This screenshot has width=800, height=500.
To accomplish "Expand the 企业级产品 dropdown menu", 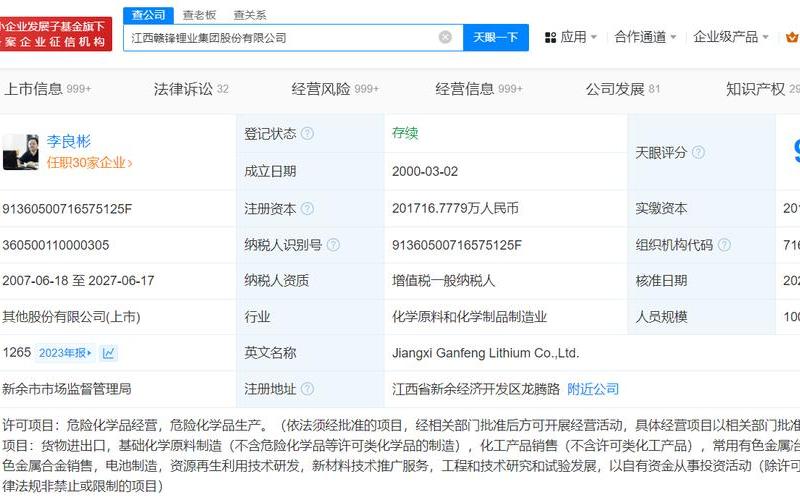I will pyautogui.click(x=731, y=37).
